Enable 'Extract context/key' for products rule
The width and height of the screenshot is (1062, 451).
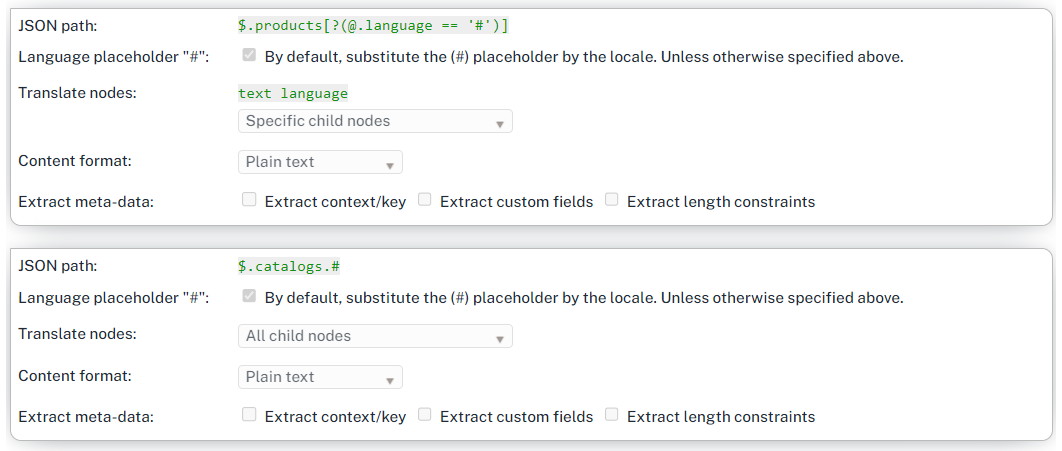point(250,200)
